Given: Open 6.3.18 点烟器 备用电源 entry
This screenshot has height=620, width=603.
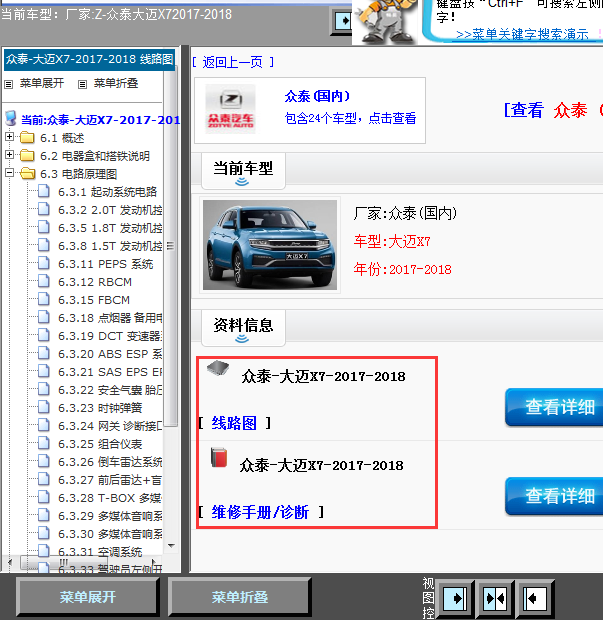Looking at the screenshot, I should coord(110,318).
